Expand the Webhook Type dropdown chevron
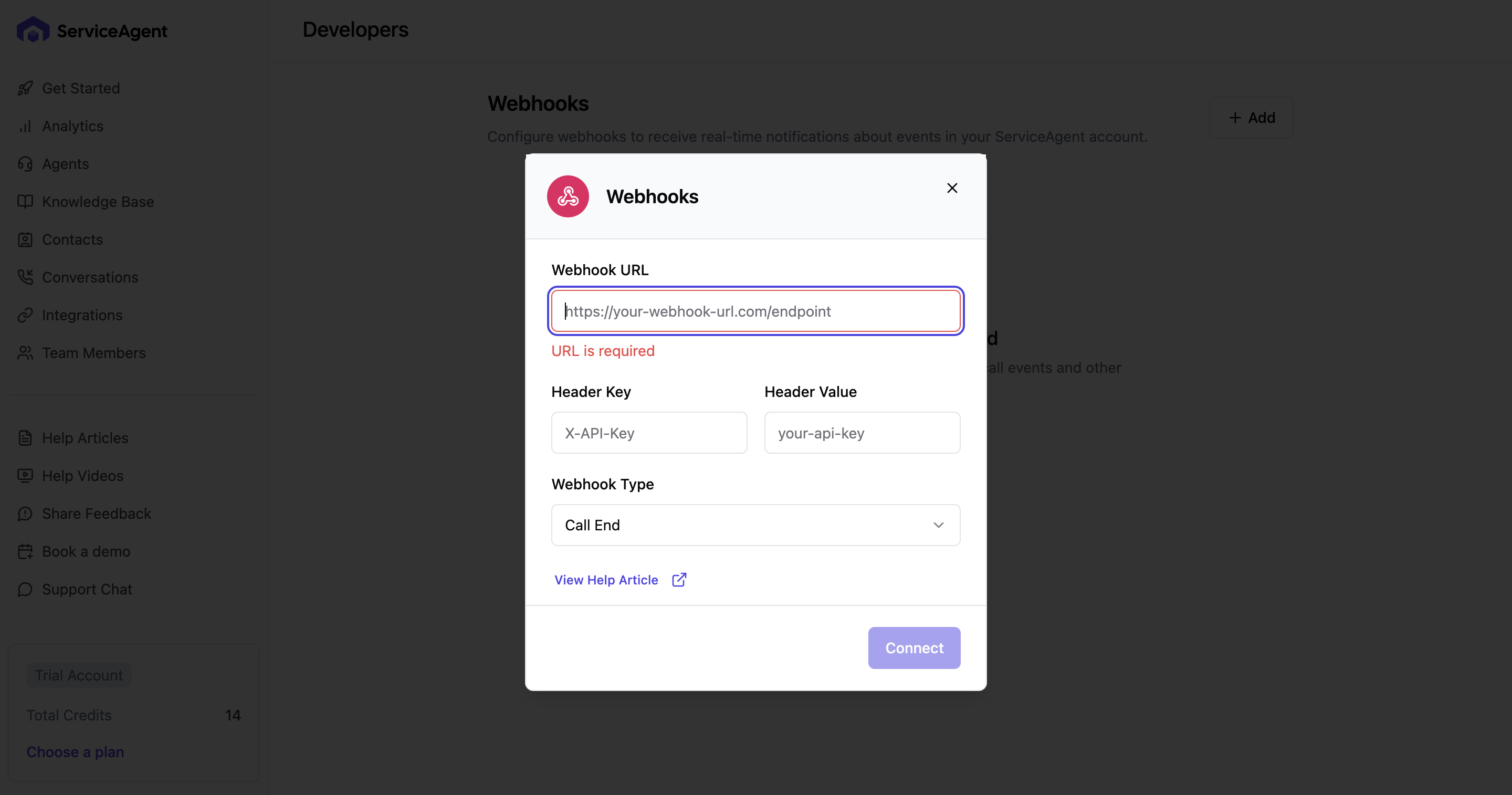The image size is (1512, 795). tap(939, 525)
